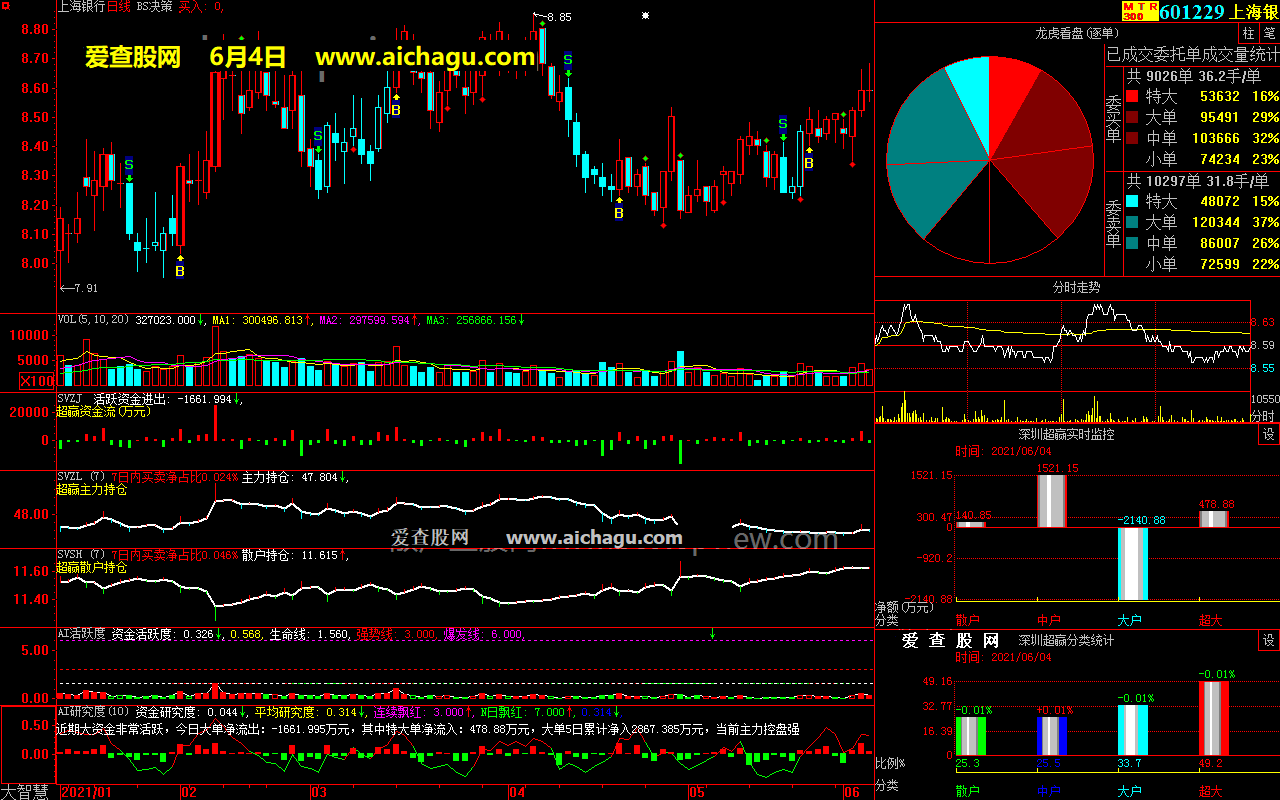
Task: Click the teal 大单 sell-order legend swatch
Action: (x=1132, y=222)
